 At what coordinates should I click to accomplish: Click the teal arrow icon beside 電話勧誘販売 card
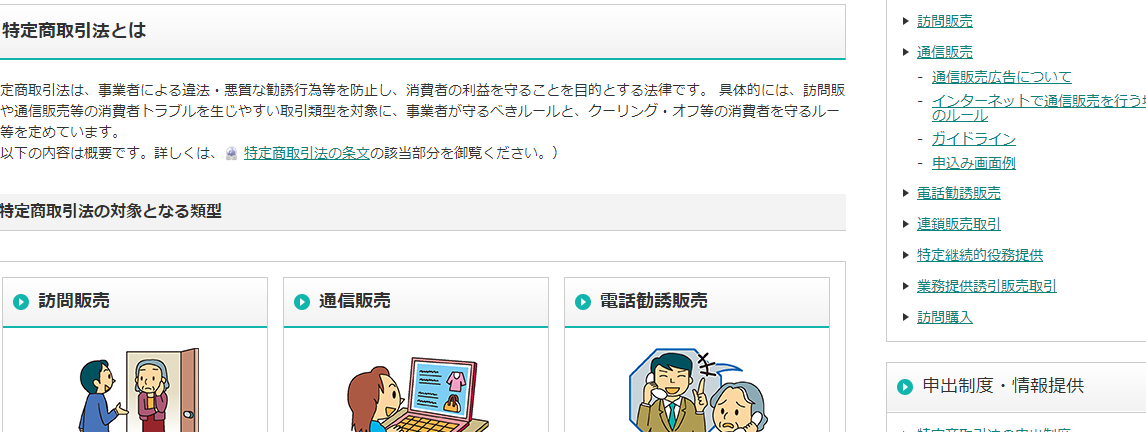[583, 302]
